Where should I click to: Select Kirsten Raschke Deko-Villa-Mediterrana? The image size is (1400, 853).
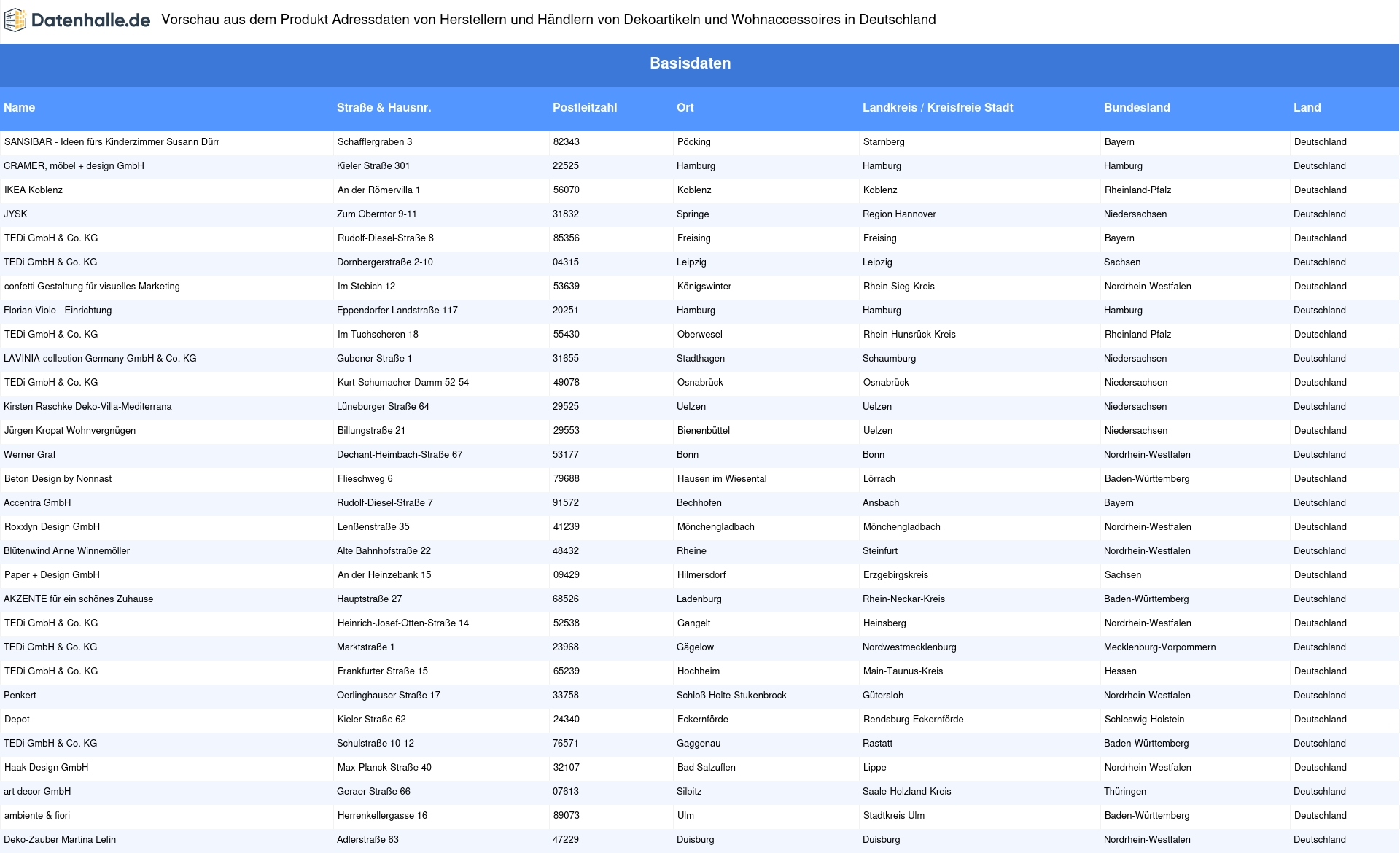coord(87,406)
